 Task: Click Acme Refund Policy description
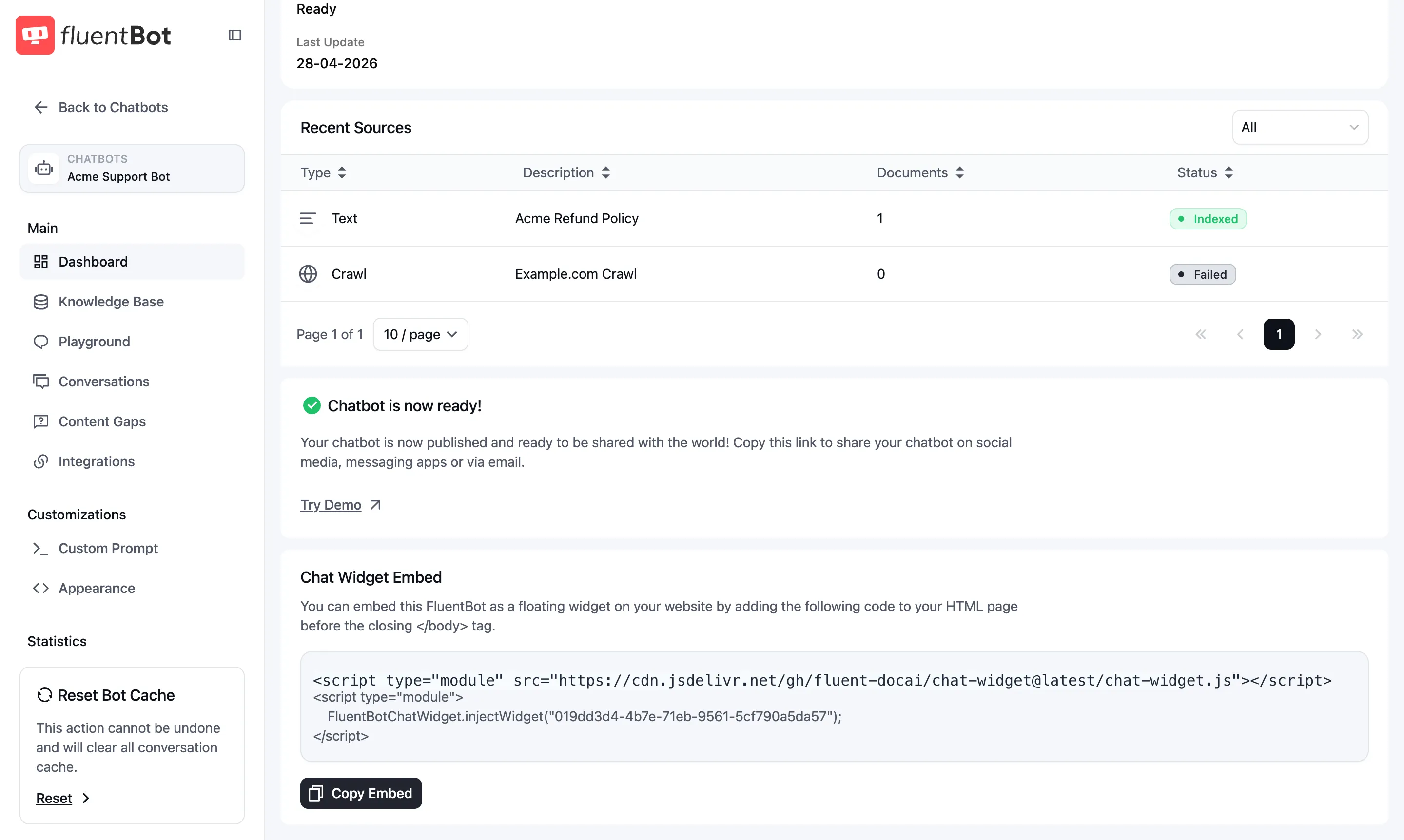click(577, 218)
